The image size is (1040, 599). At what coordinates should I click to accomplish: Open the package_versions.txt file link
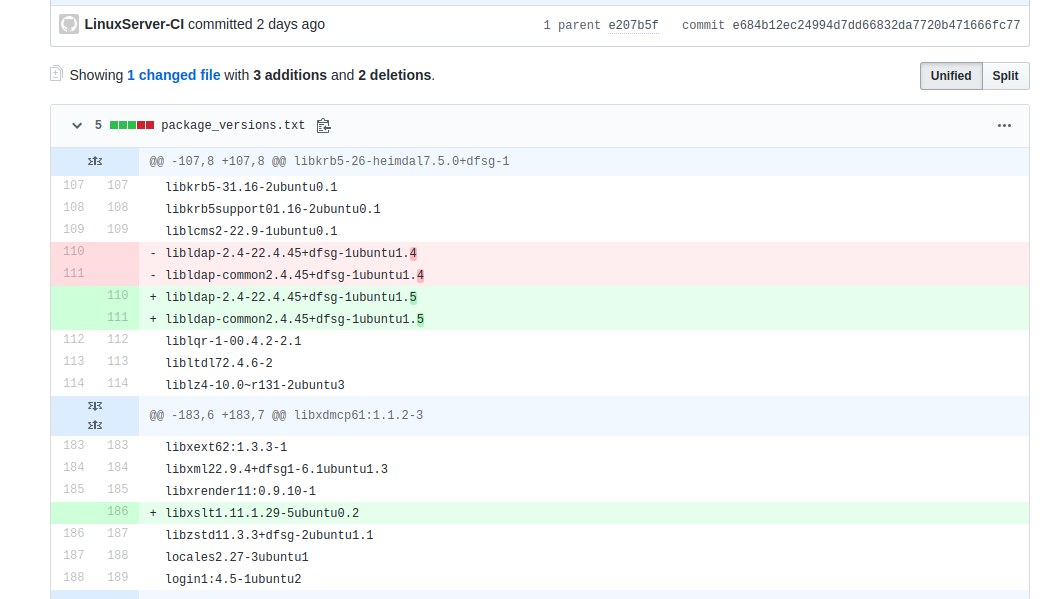[x=233, y=126]
